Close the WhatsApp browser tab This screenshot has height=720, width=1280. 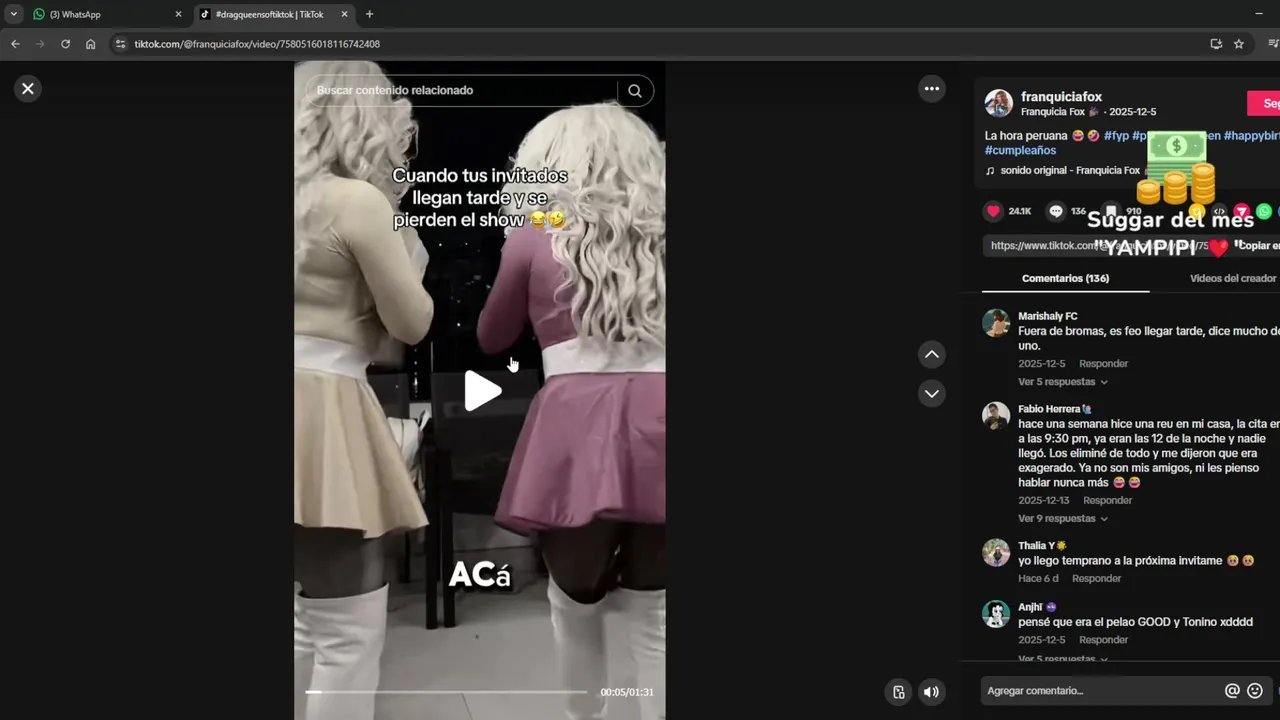click(x=178, y=14)
